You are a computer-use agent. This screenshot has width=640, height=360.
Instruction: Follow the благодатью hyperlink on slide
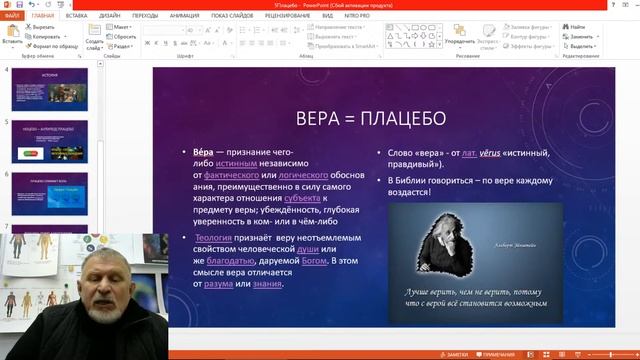230,261
